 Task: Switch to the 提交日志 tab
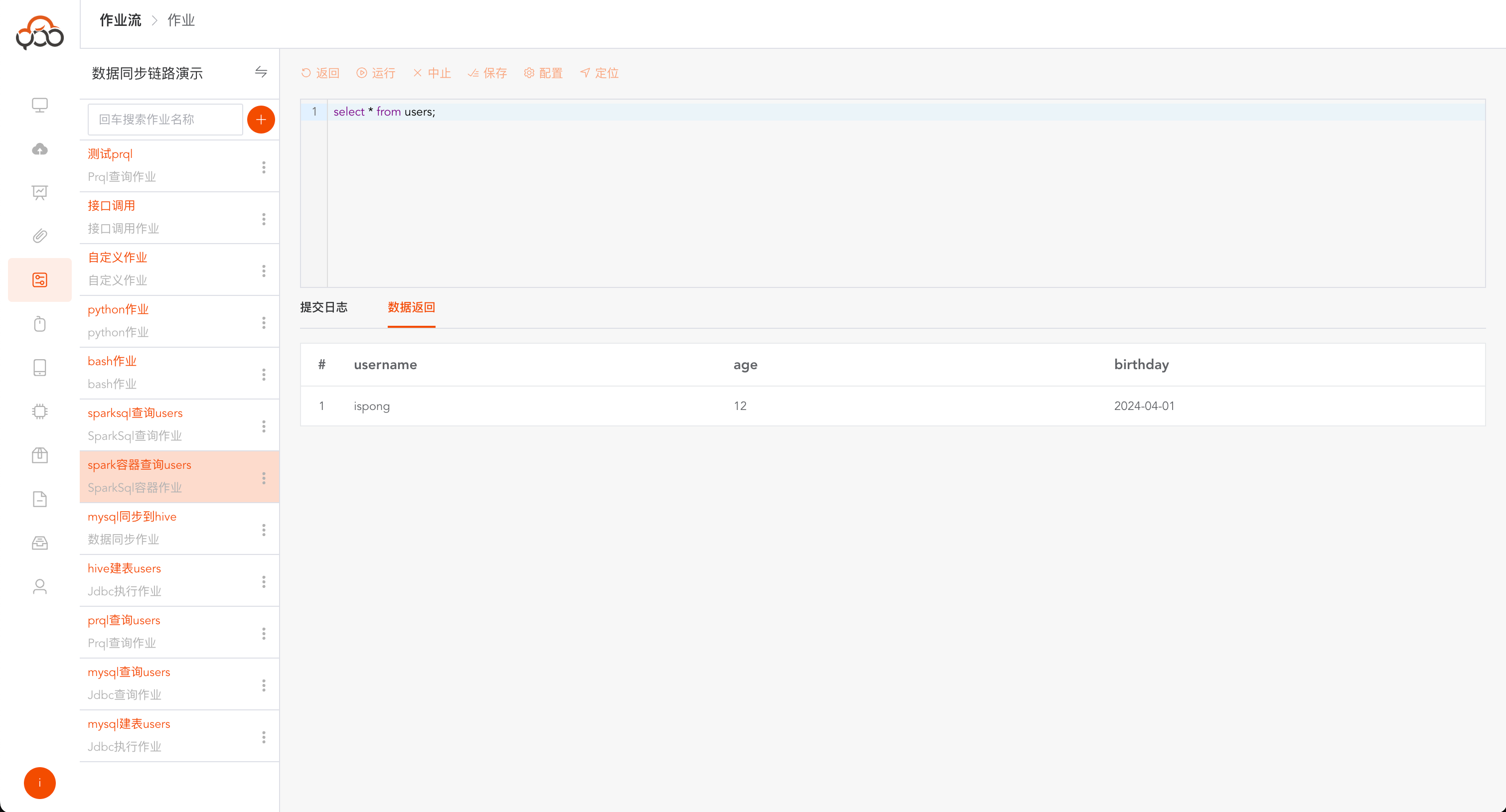click(x=323, y=307)
